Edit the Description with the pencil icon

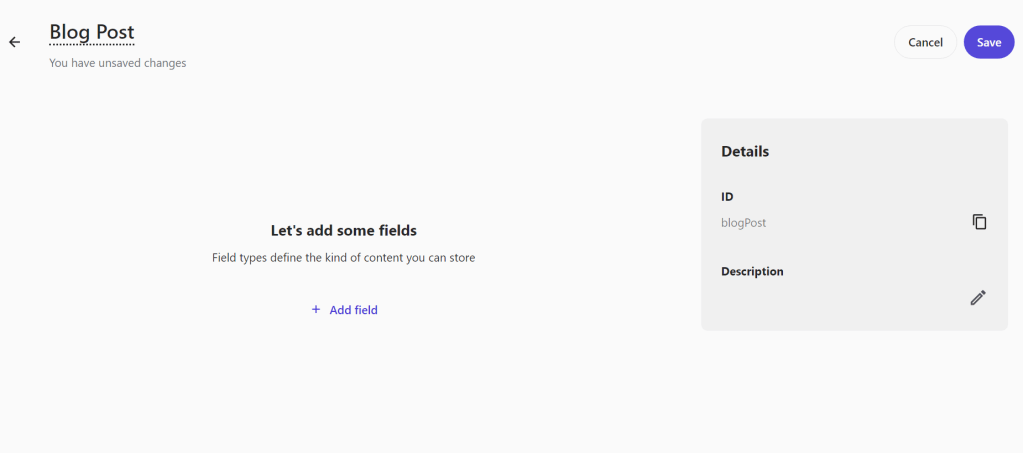pyautogui.click(x=978, y=297)
